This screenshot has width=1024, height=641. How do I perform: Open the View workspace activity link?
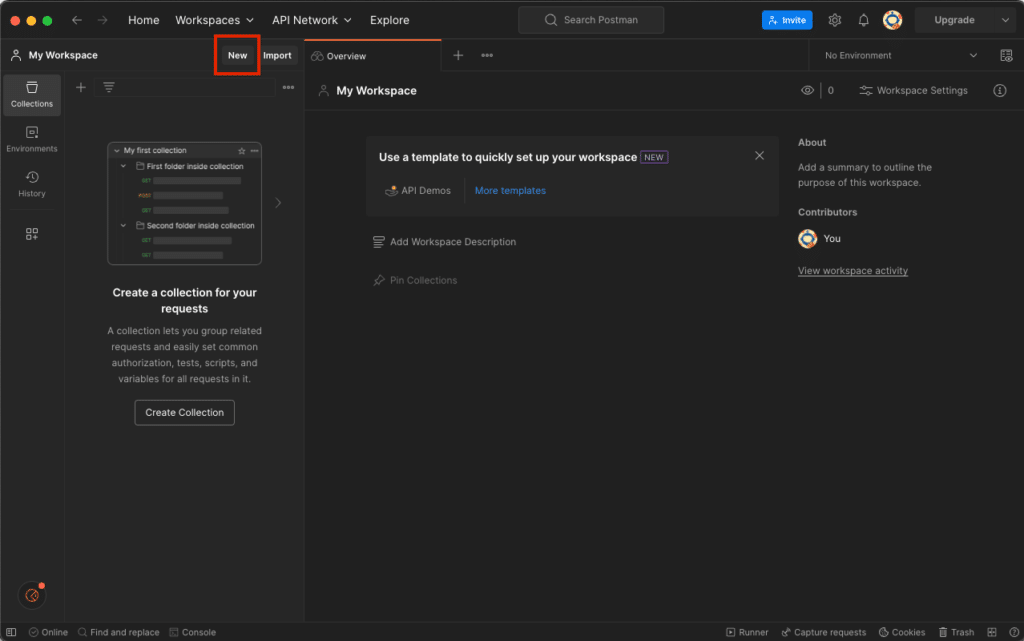click(853, 271)
